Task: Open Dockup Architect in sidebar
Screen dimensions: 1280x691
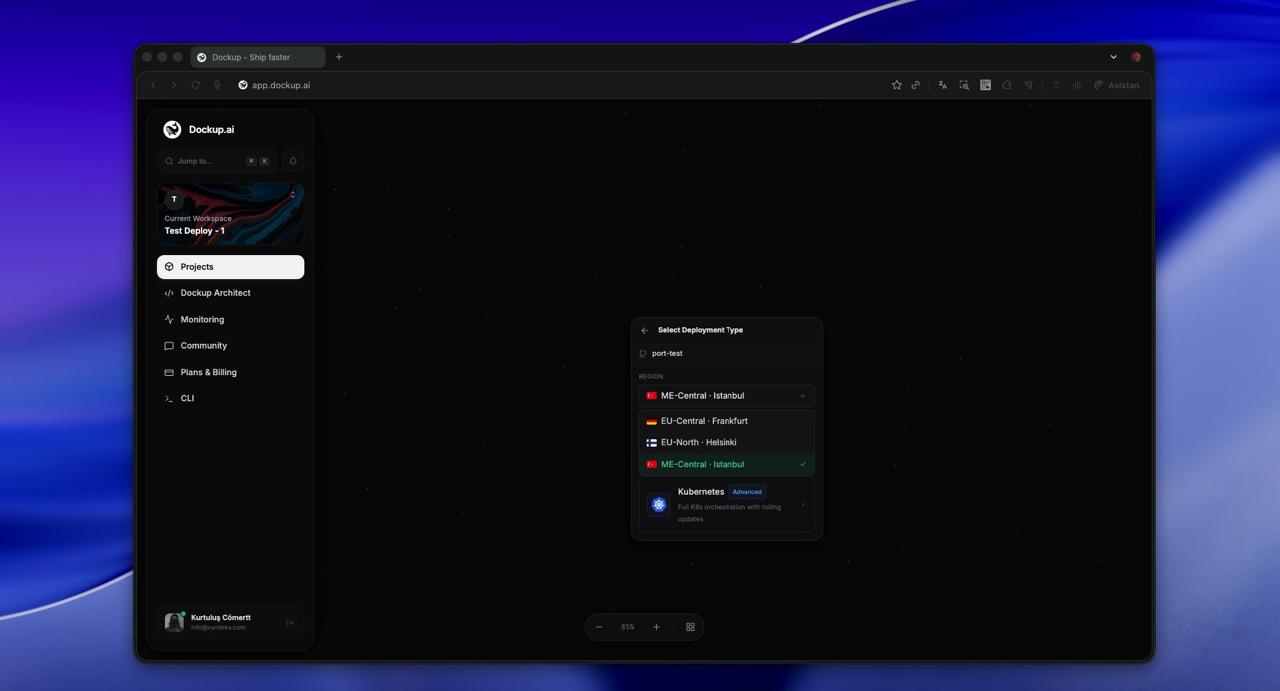Action: (x=230, y=293)
